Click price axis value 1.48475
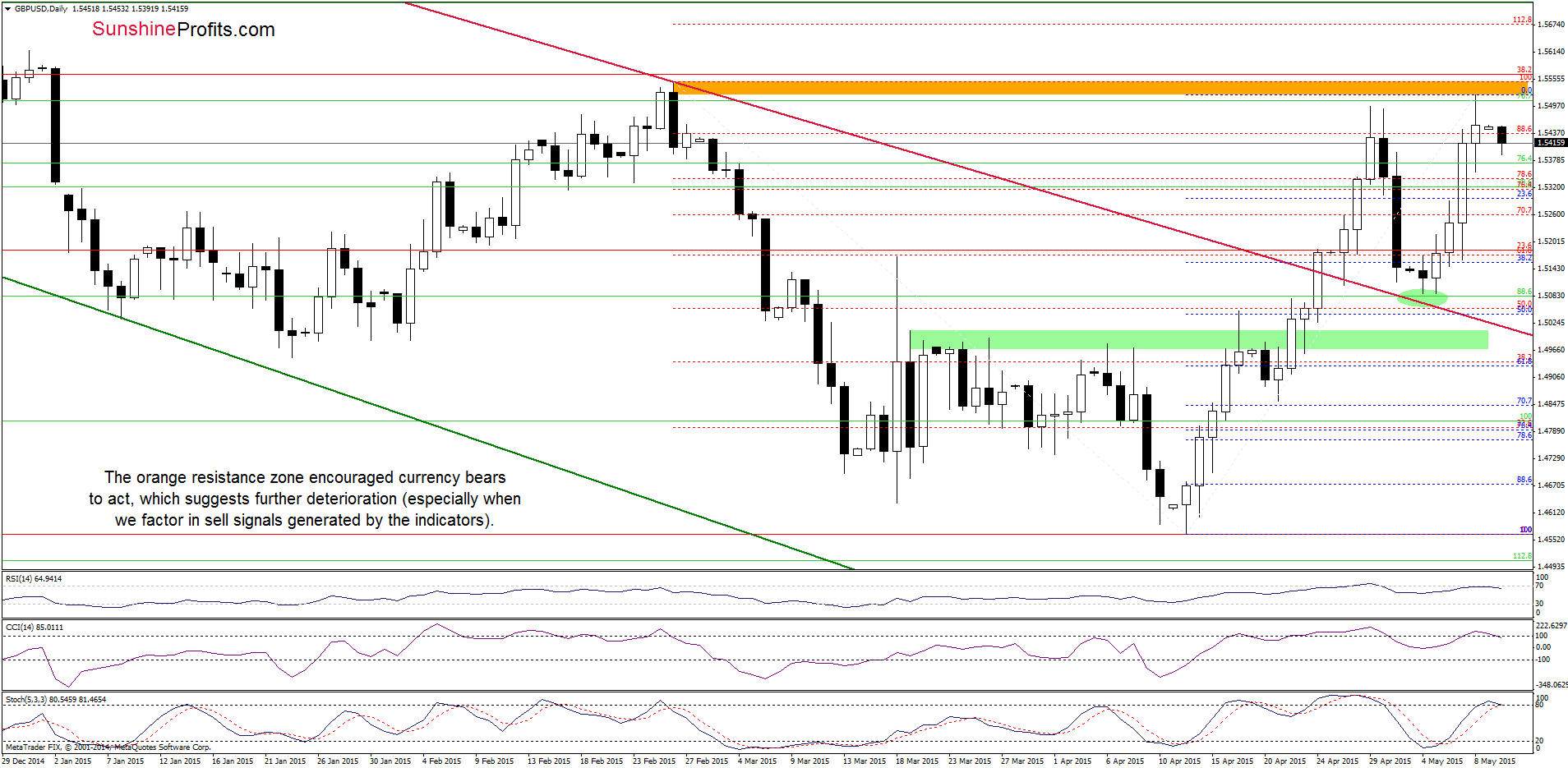Image resolution: width=1568 pixels, height=768 pixels. point(1551,404)
